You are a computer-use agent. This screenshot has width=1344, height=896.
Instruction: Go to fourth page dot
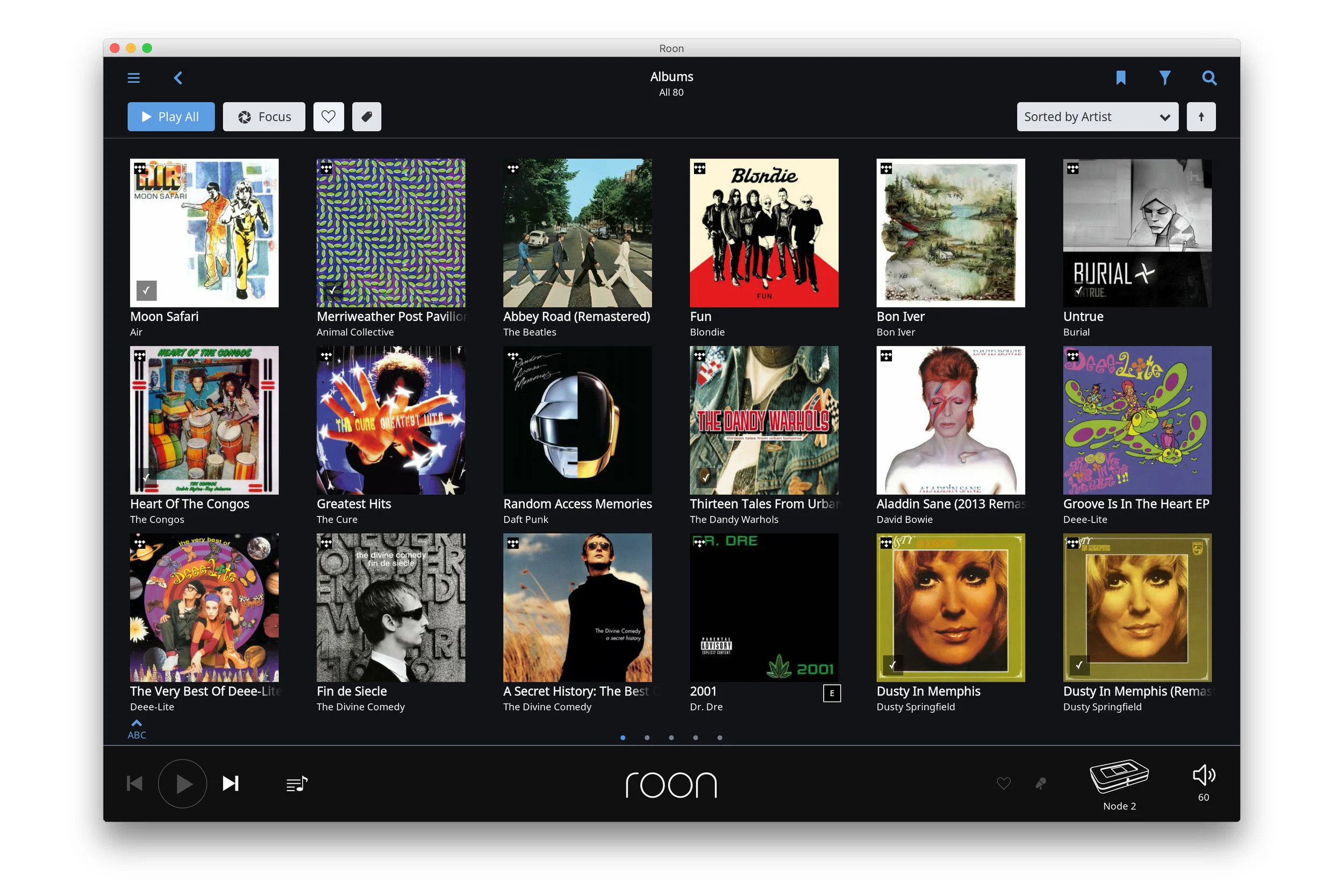[x=696, y=738]
